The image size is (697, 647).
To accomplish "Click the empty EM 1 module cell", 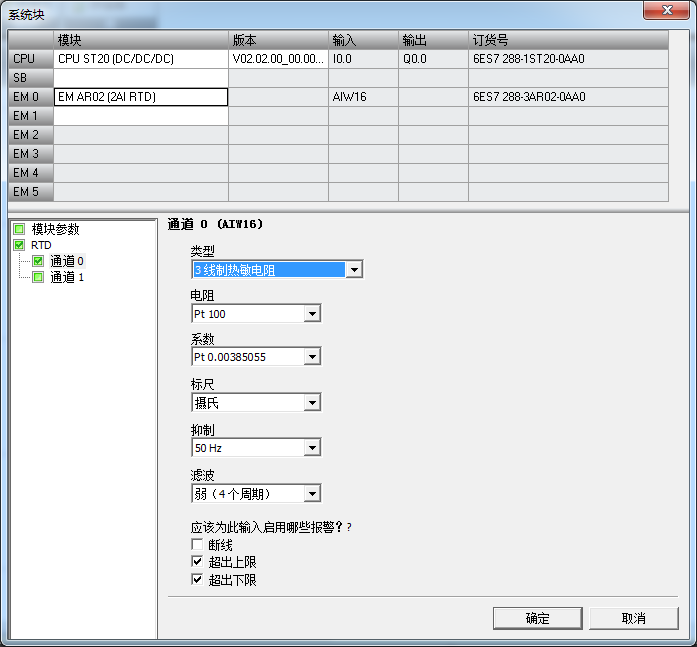I will [x=140, y=116].
